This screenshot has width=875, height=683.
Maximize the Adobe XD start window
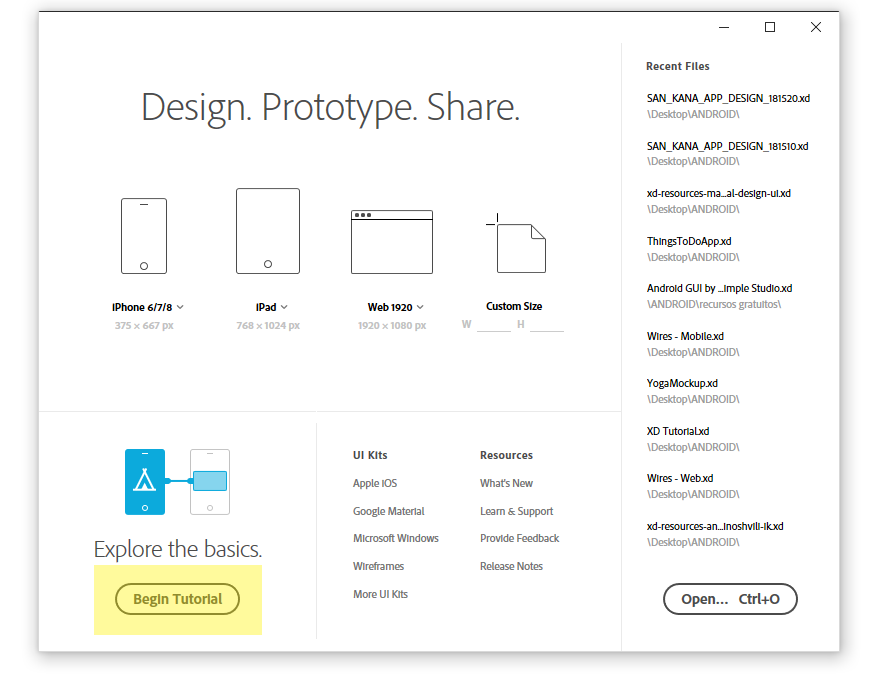[x=770, y=27]
